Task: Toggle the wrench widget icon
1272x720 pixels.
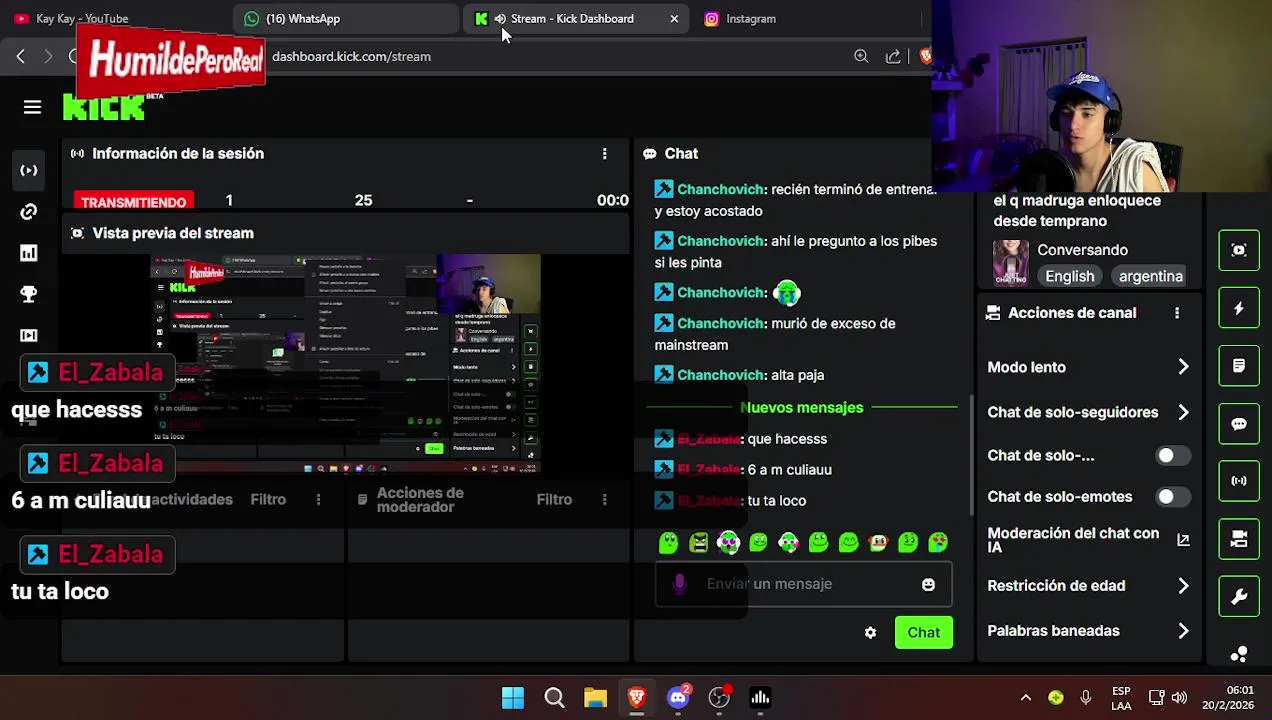Action: [1239, 597]
